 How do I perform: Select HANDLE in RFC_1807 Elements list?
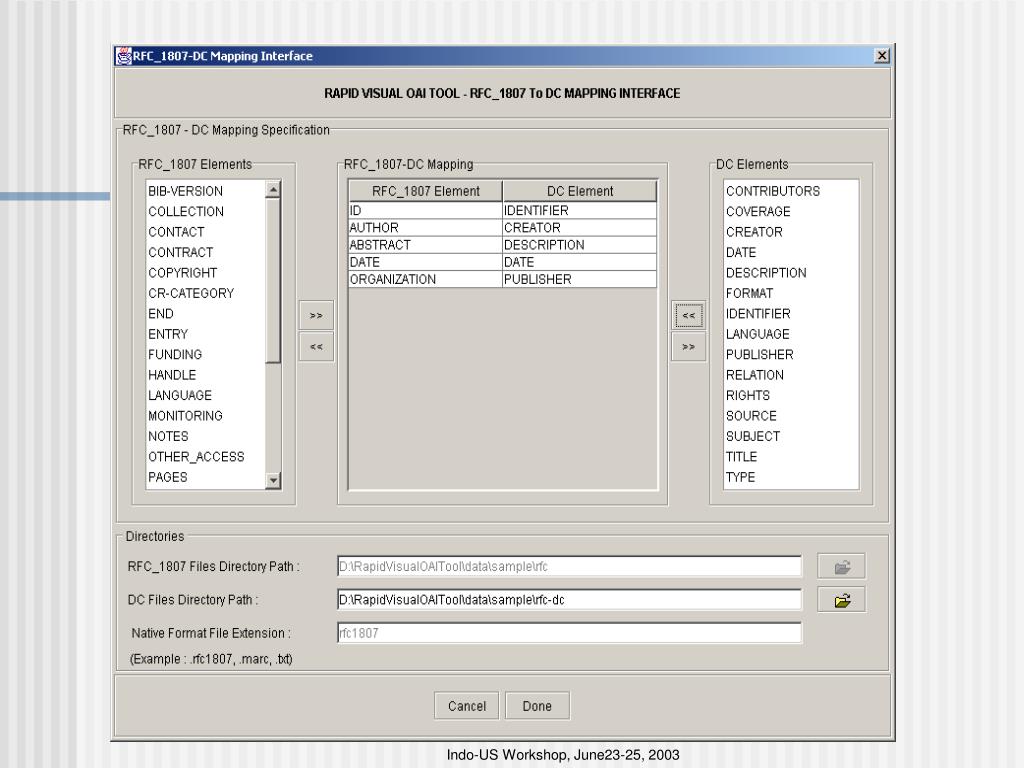pyautogui.click(x=206, y=375)
